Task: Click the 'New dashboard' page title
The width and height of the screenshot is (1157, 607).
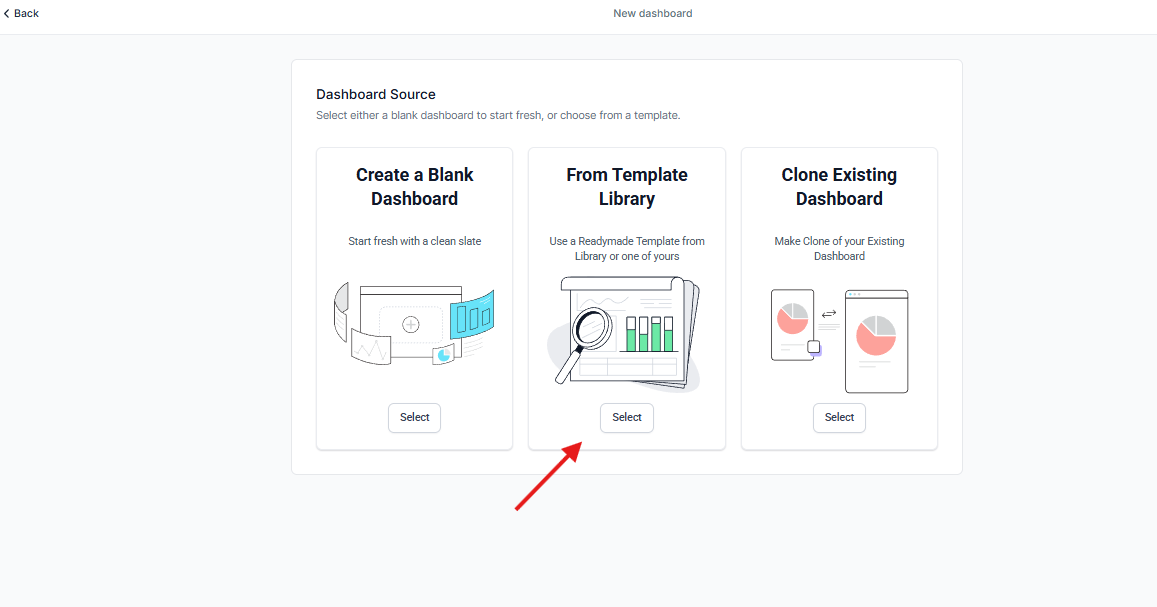Action: point(652,14)
